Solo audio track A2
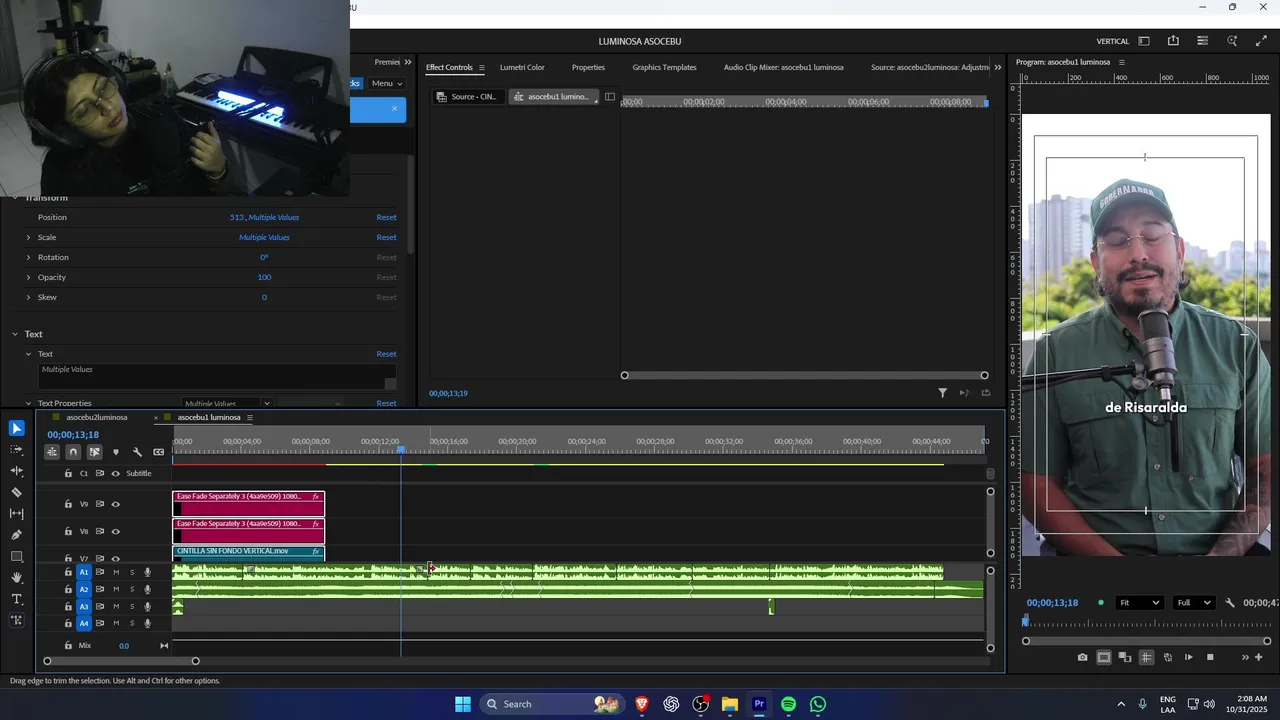The height and width of the screenshot is (720, 1280). (x=132, y=589)
